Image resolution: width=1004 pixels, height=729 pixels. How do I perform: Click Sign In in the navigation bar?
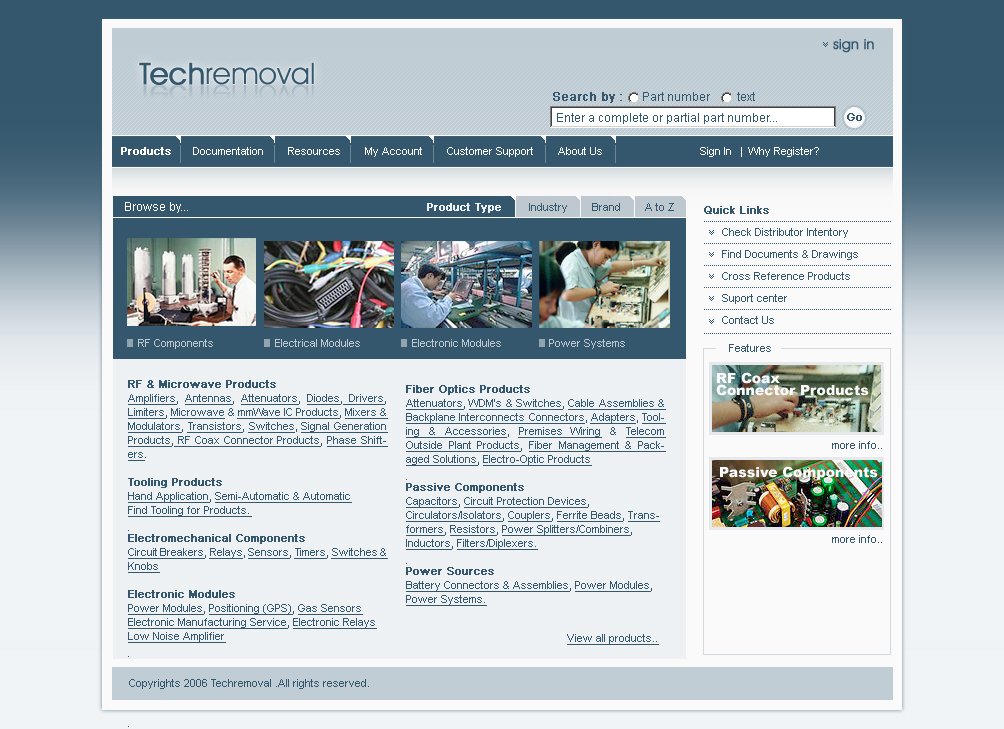coord(715,151)
